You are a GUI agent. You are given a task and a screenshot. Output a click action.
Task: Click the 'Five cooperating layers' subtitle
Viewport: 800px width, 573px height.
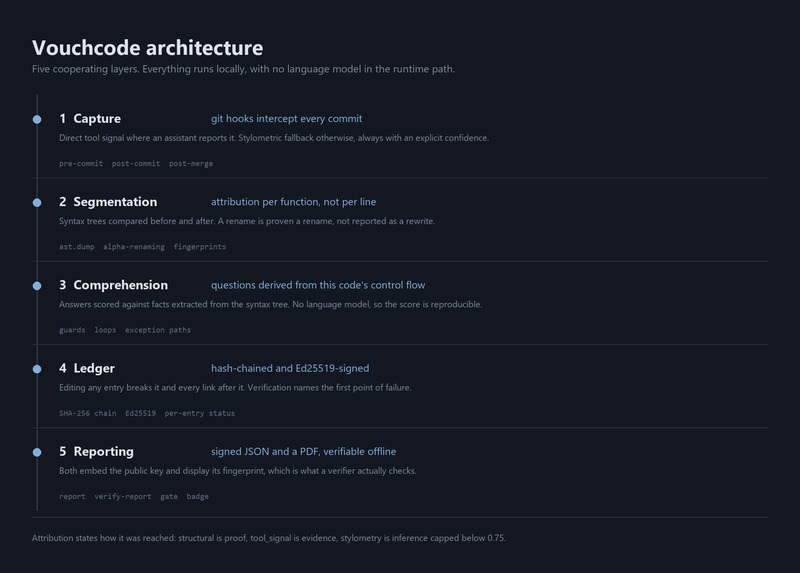pos(243,69)
